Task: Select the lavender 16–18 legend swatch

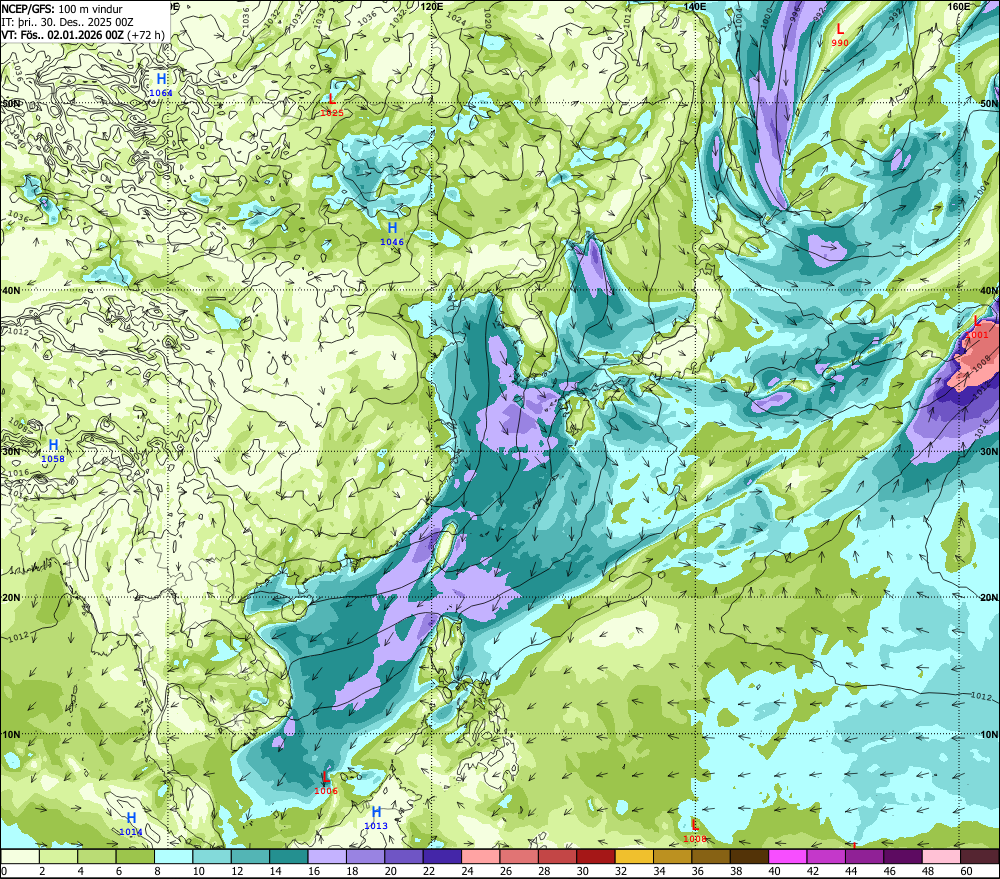Action: pyautogui.click(x=327, y=856)
